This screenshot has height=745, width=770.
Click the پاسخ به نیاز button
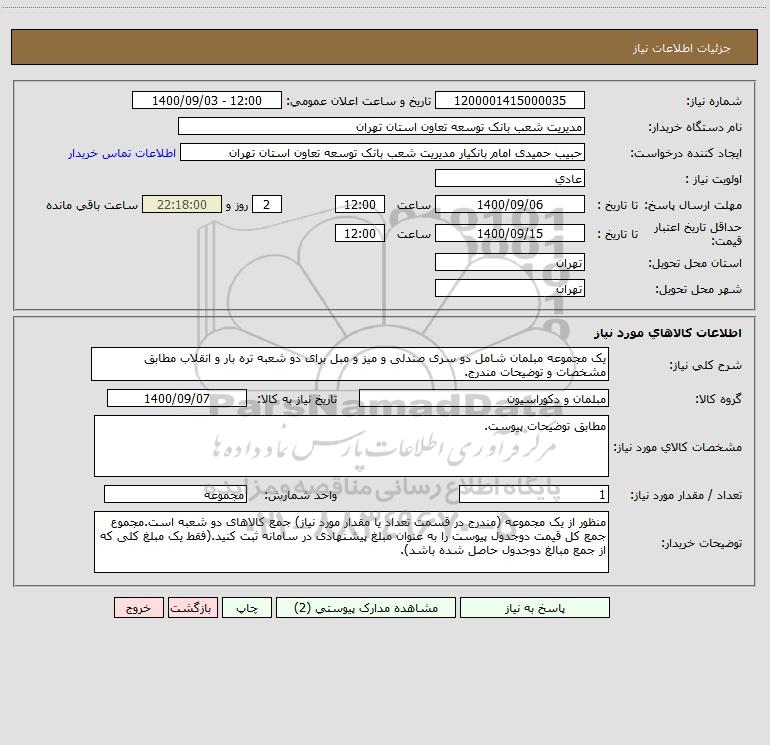point(535,608)
